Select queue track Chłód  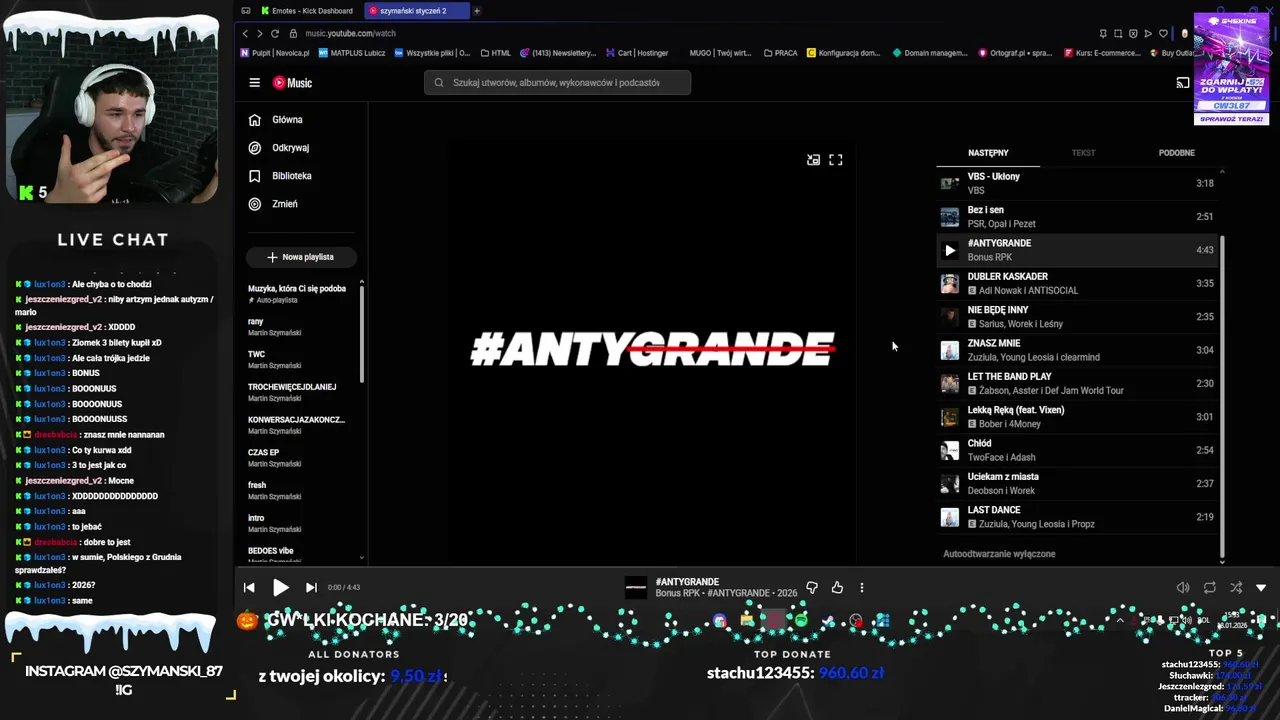pyautogui.click(x=1077, y=450)
